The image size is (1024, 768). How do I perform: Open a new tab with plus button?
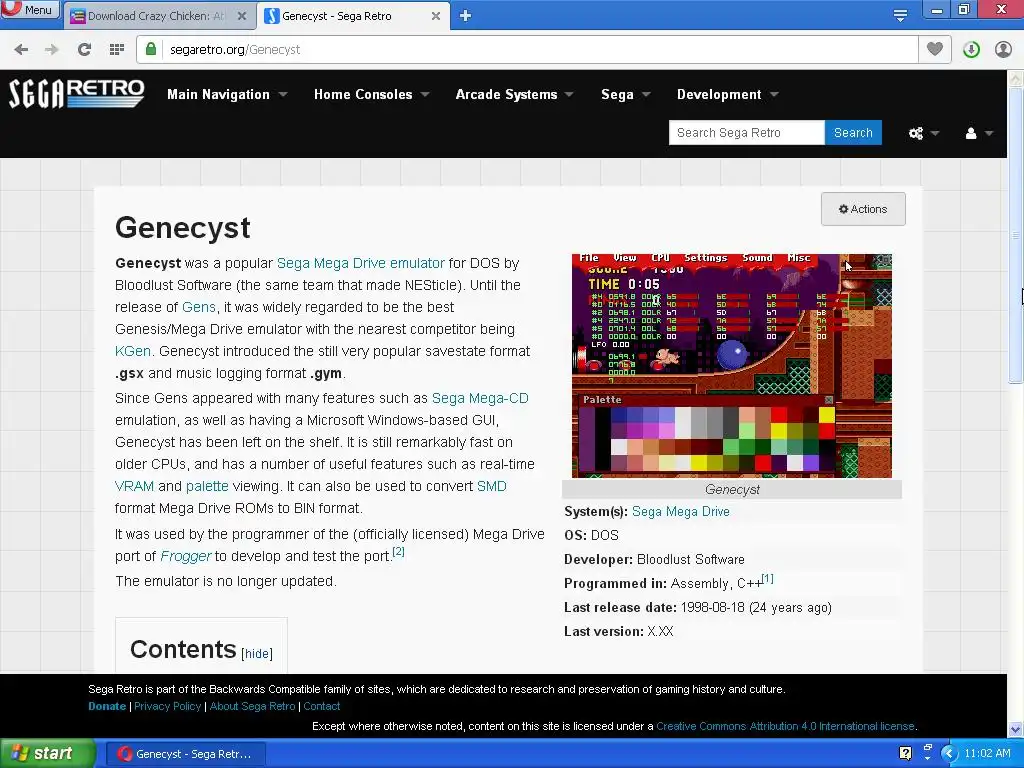tap(465, 16)
